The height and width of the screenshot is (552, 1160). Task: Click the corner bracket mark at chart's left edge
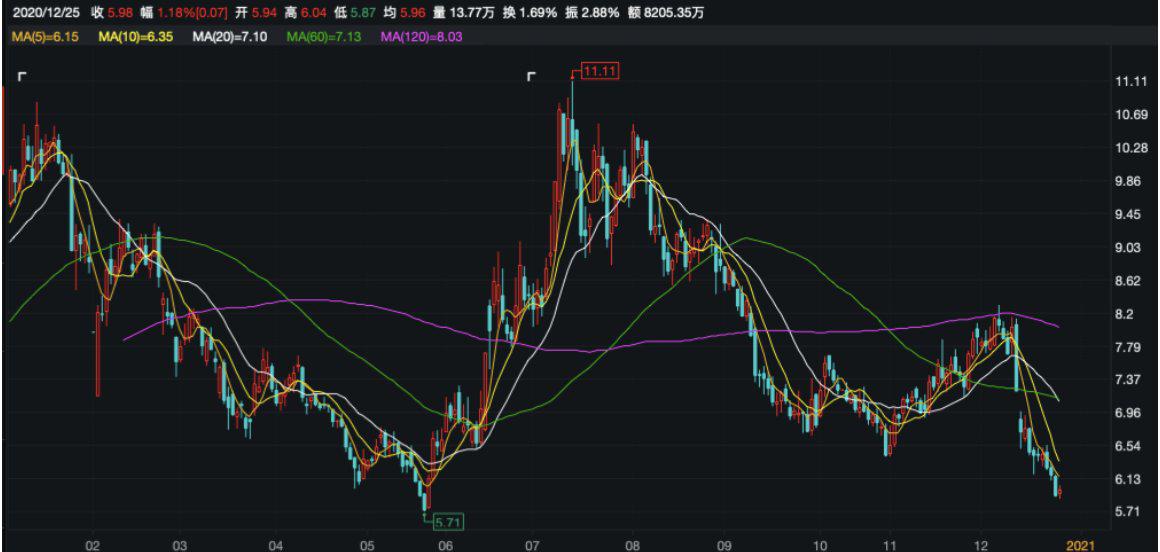pos(22,77)
